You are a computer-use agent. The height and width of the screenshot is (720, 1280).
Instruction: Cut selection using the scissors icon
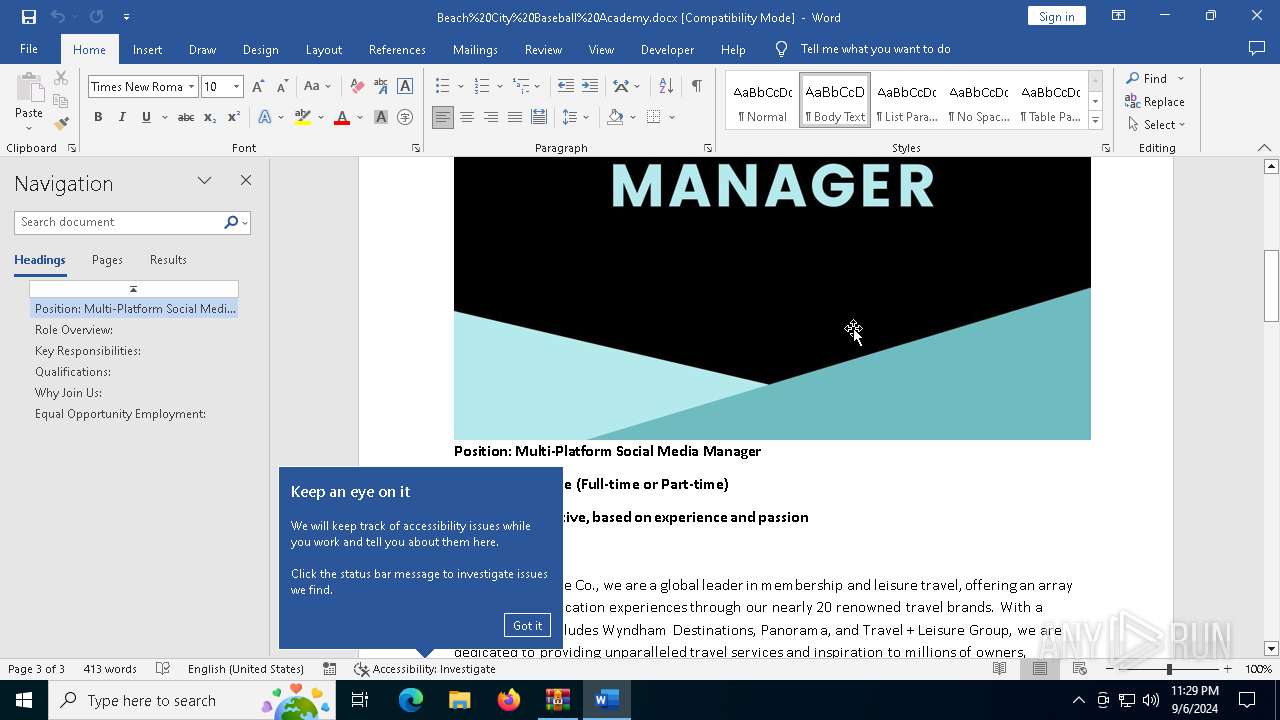[61, 78]
